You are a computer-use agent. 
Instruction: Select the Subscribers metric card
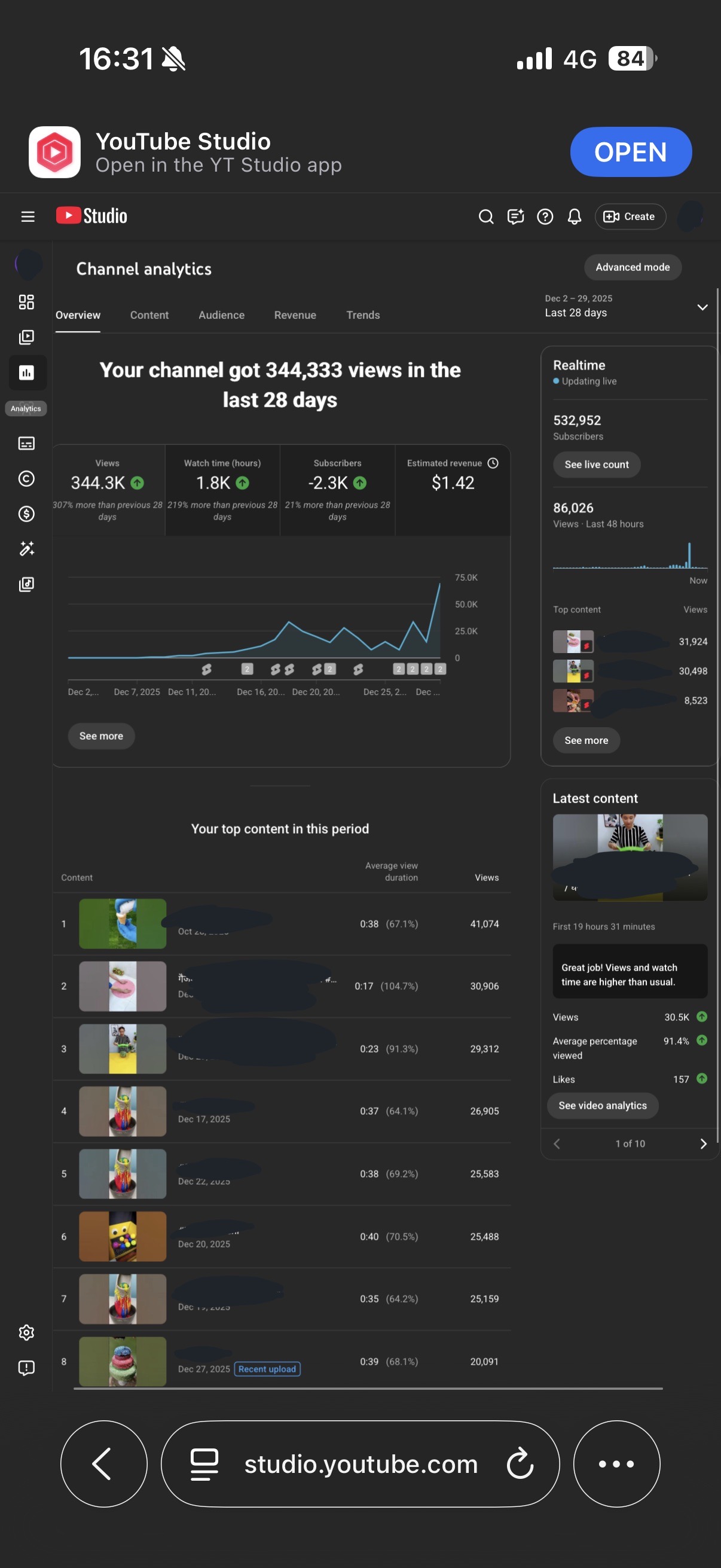[337, 489]
